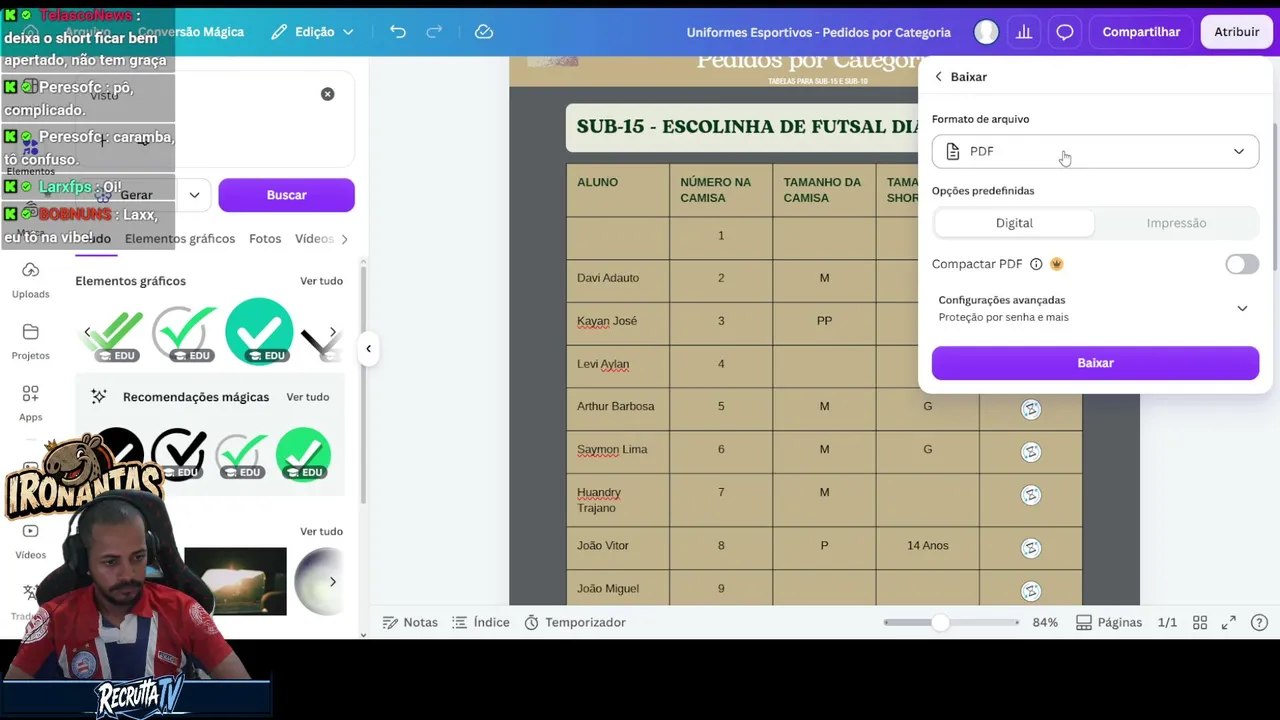Go back from the Baixar panel
The width and height of the screenshot is (1280, 720).
point(938,77)
